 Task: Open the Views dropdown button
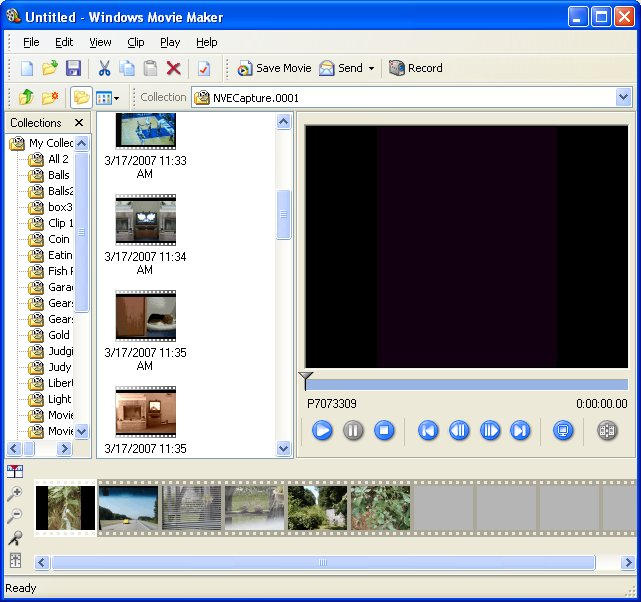pos(107,98)
